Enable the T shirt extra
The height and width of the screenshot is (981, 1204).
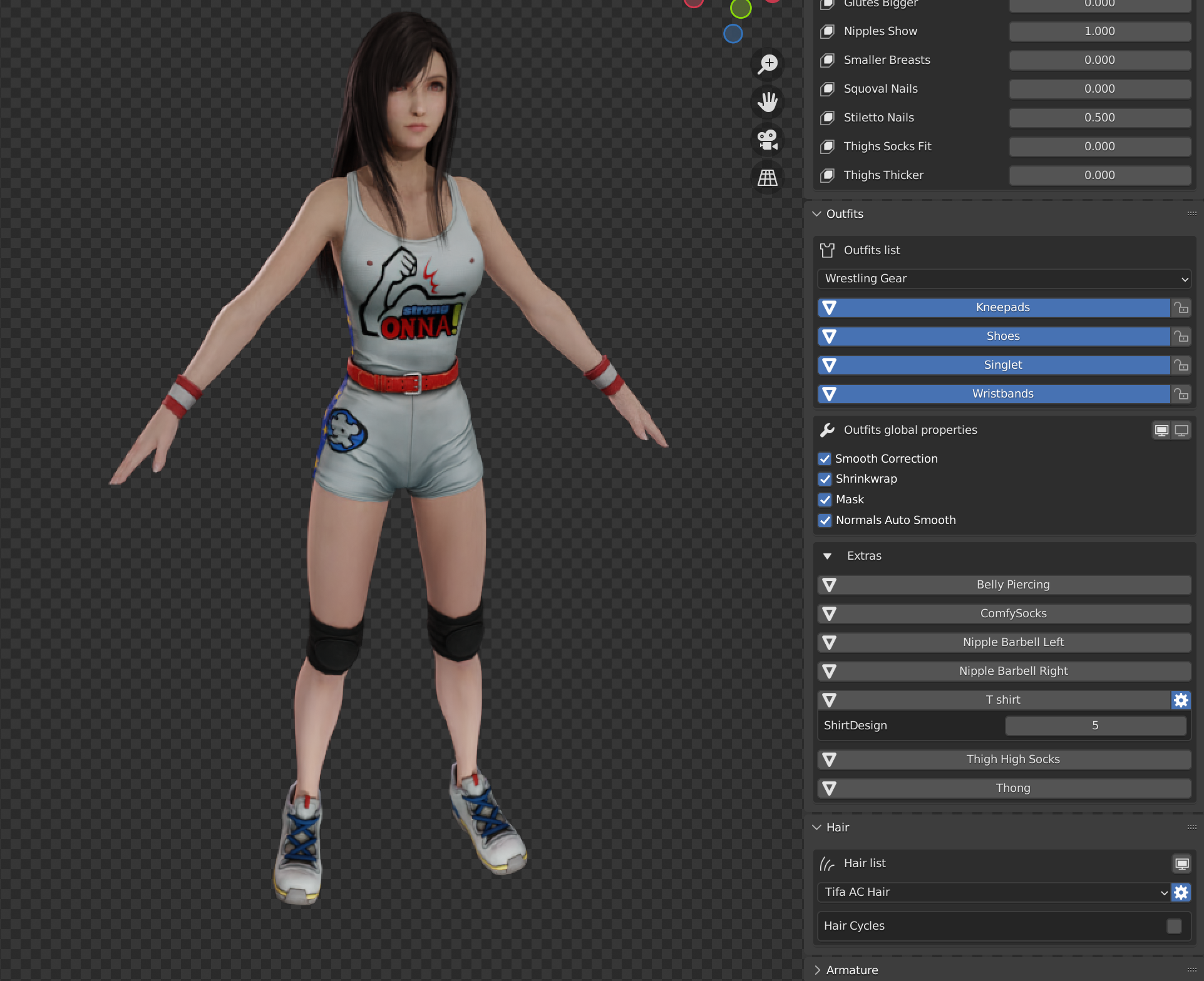994,700
